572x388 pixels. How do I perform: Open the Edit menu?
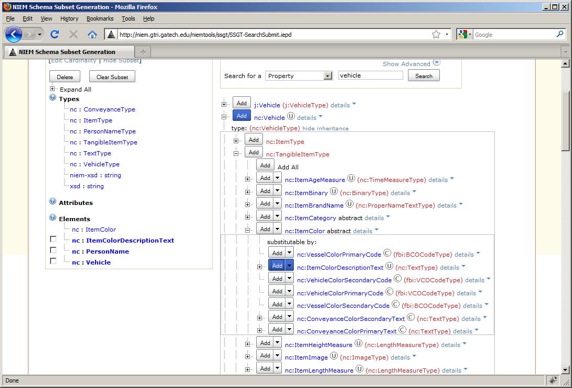click(27, 19)
